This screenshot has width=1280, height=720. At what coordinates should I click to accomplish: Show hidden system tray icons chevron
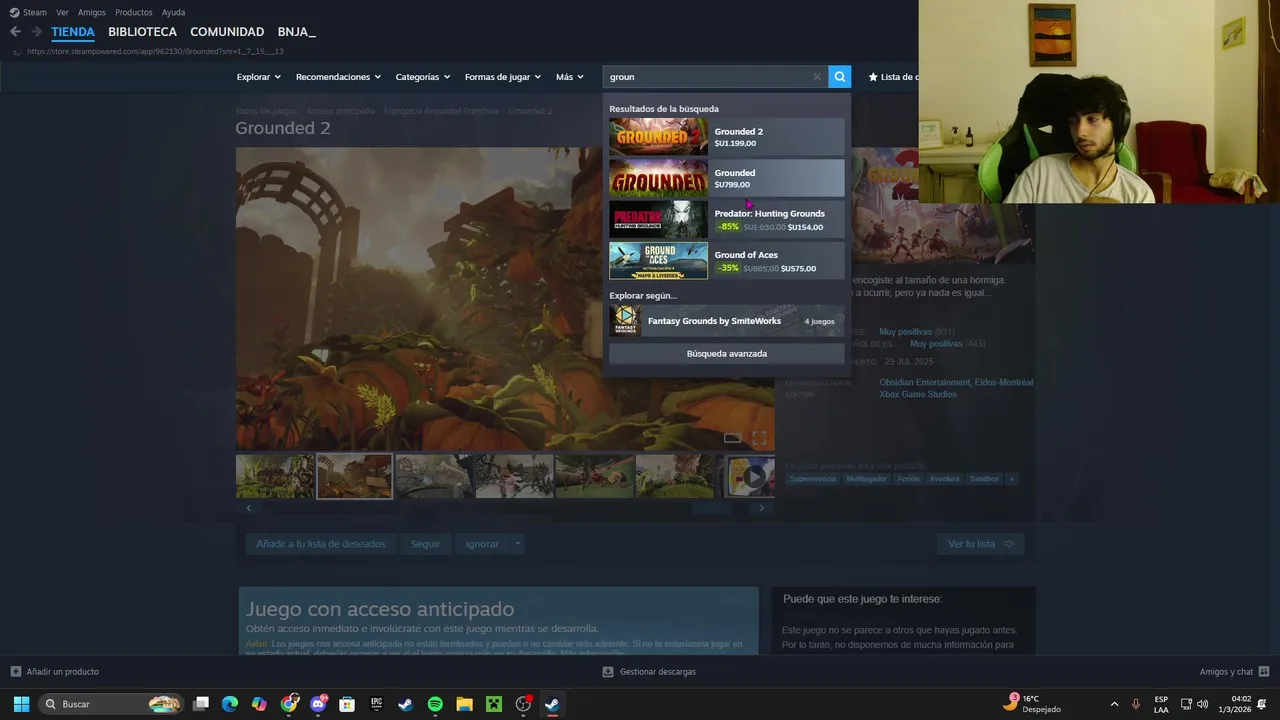(1114, 704)
